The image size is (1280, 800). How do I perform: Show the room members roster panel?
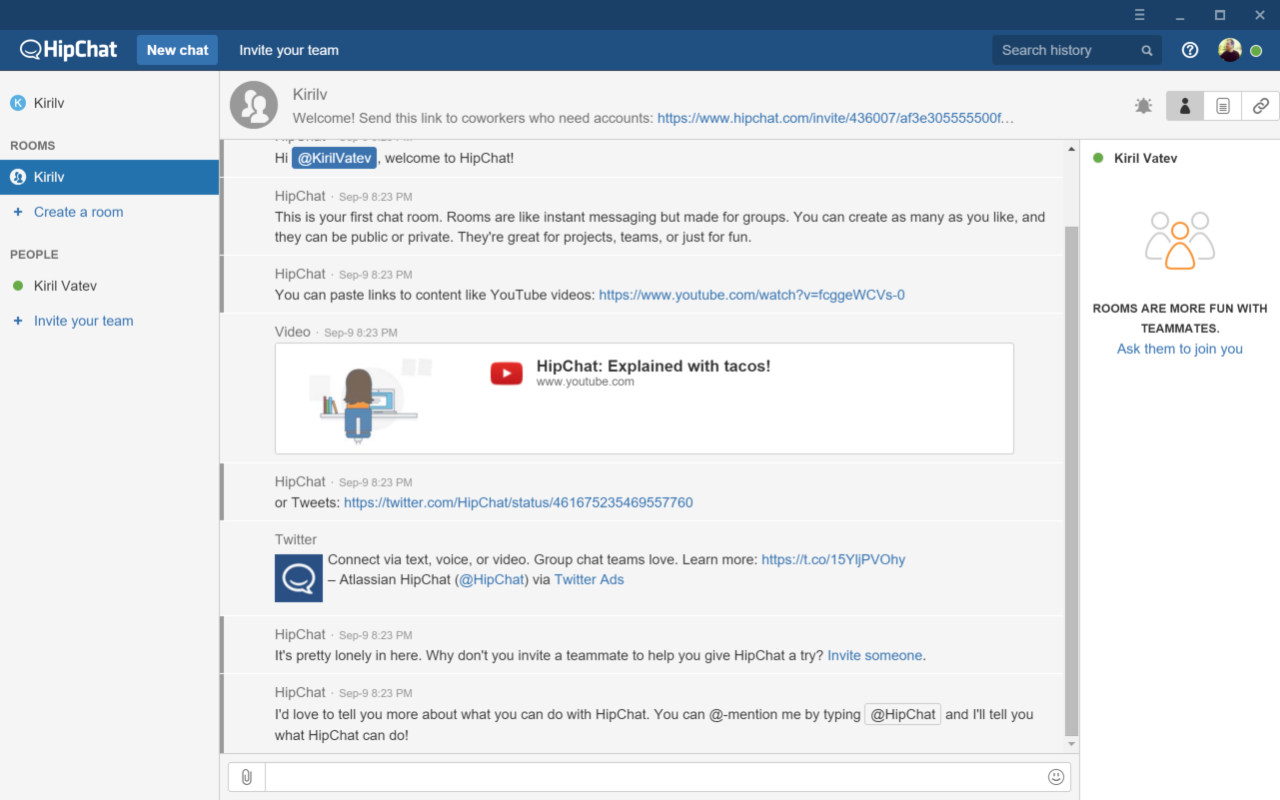click(x=1185, y=105)
